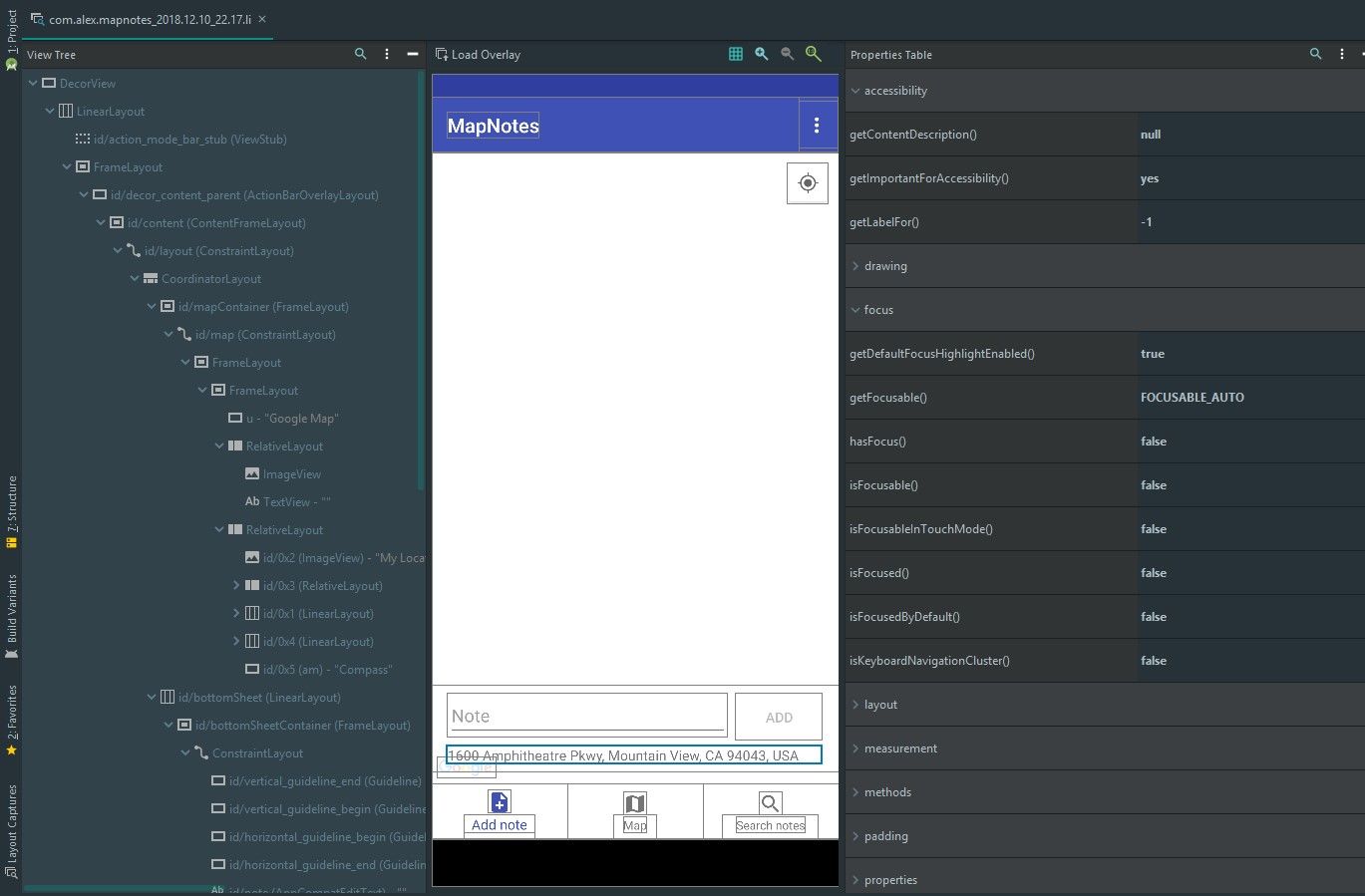Select the CoordinatorLayout tree item

[x=202, y=279]
